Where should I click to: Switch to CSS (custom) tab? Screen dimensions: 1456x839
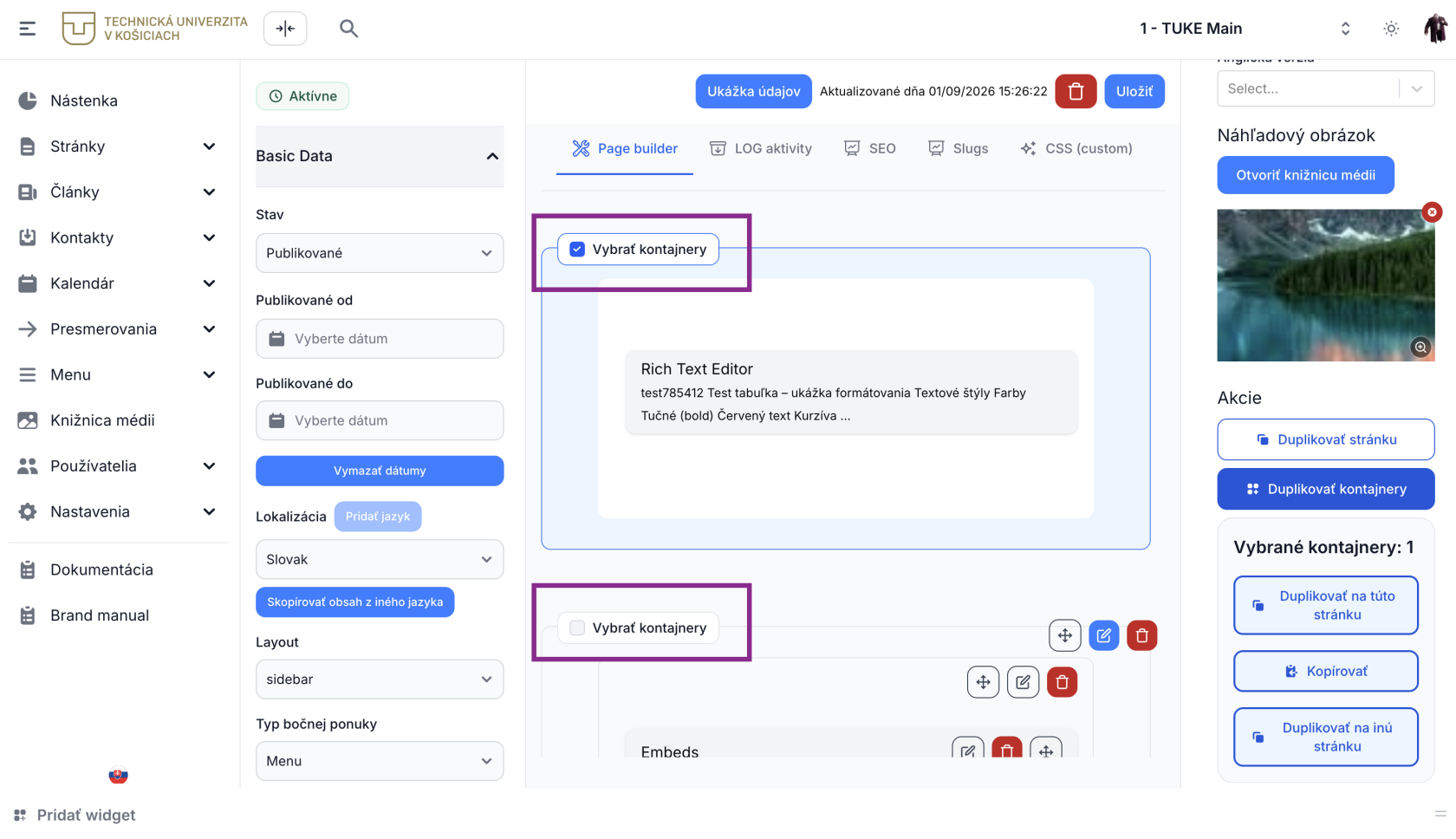tap(1076, 148)
